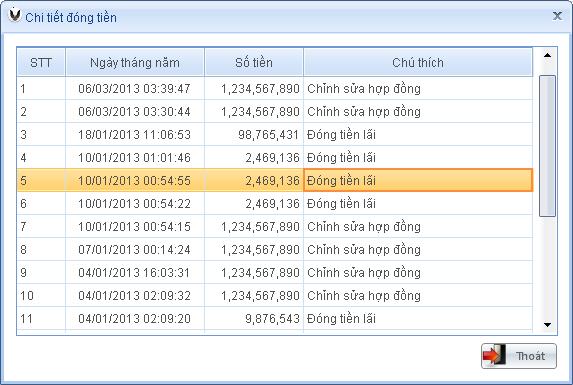Sort by the STT column header
The height and width of the screenshot is (385, 573).
click(x=41, y=62)
